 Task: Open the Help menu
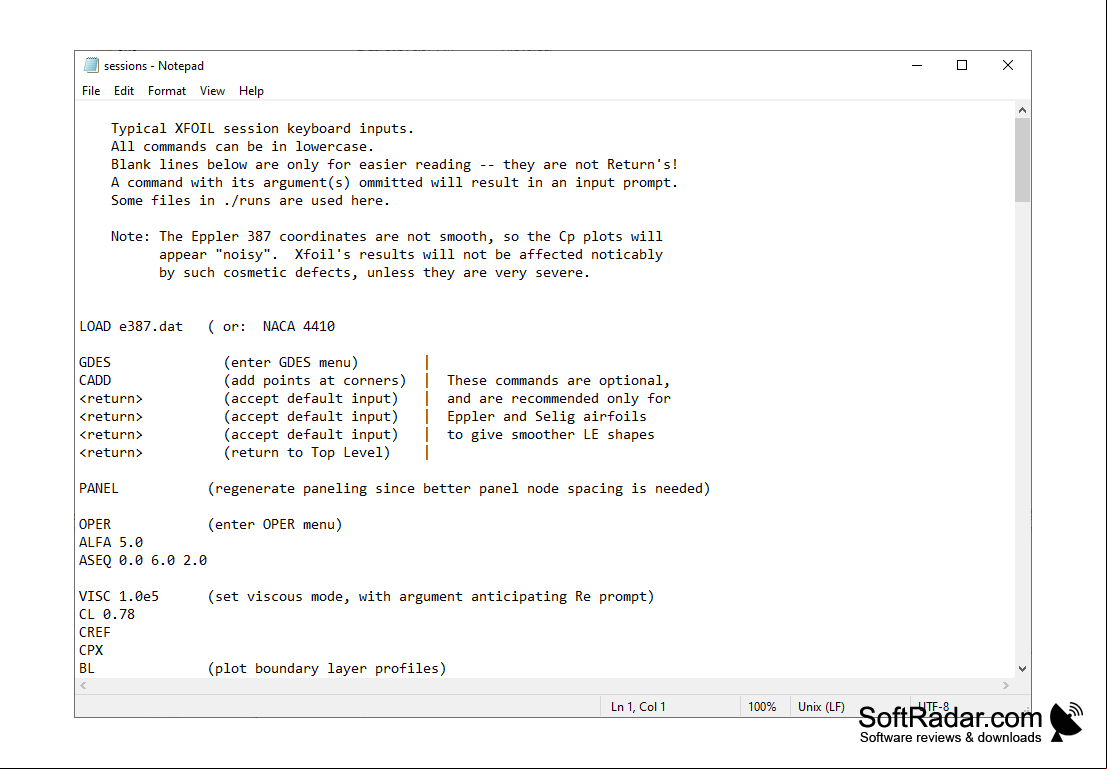point(251,91)
